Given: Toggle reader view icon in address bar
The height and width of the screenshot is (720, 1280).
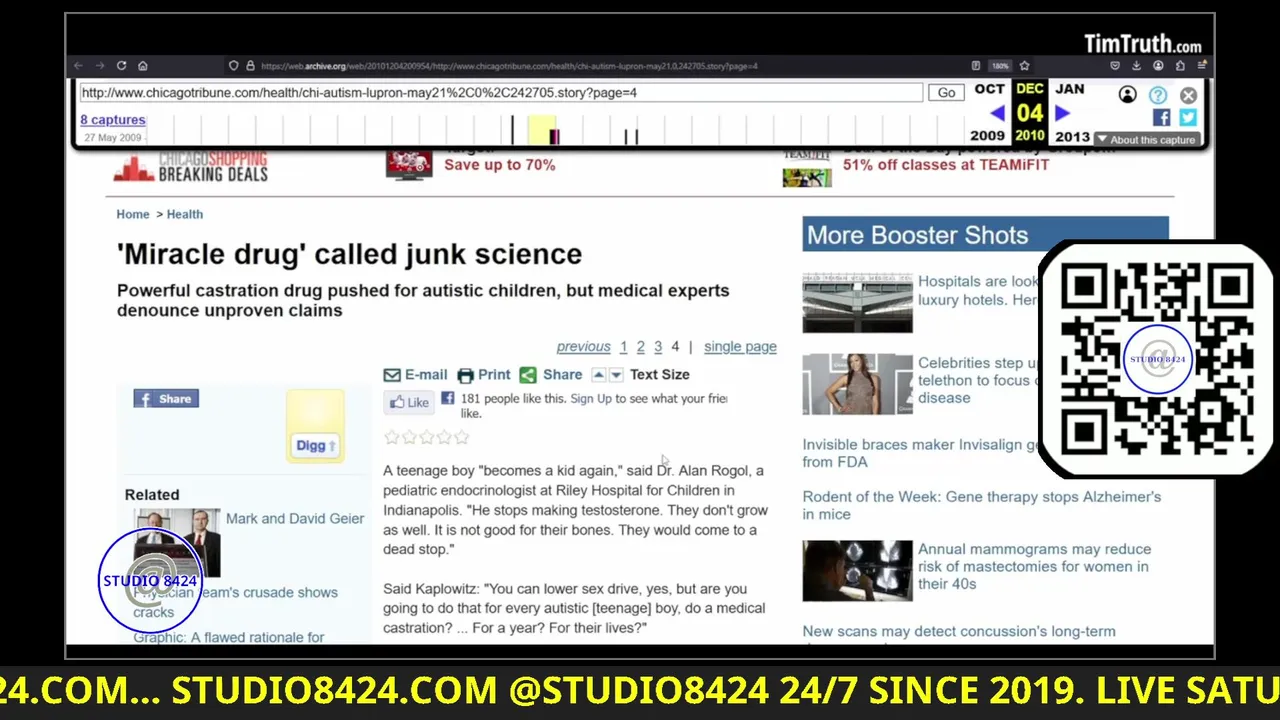Looking at the screenshot, I should point(976,66).
